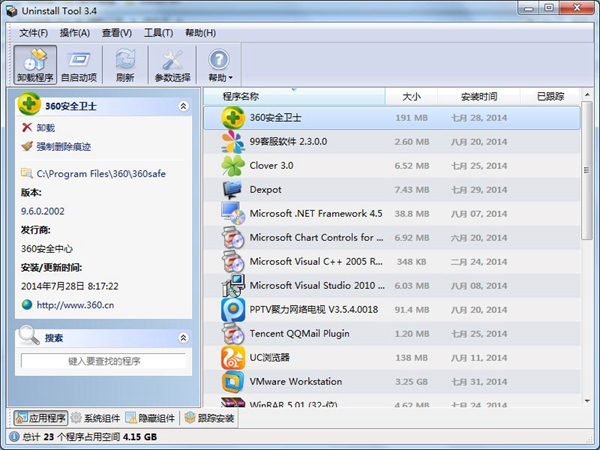Screen dimensions: 600x450
Task: Click the red X icon beside 卸载
Action: [x=27, y=127]
